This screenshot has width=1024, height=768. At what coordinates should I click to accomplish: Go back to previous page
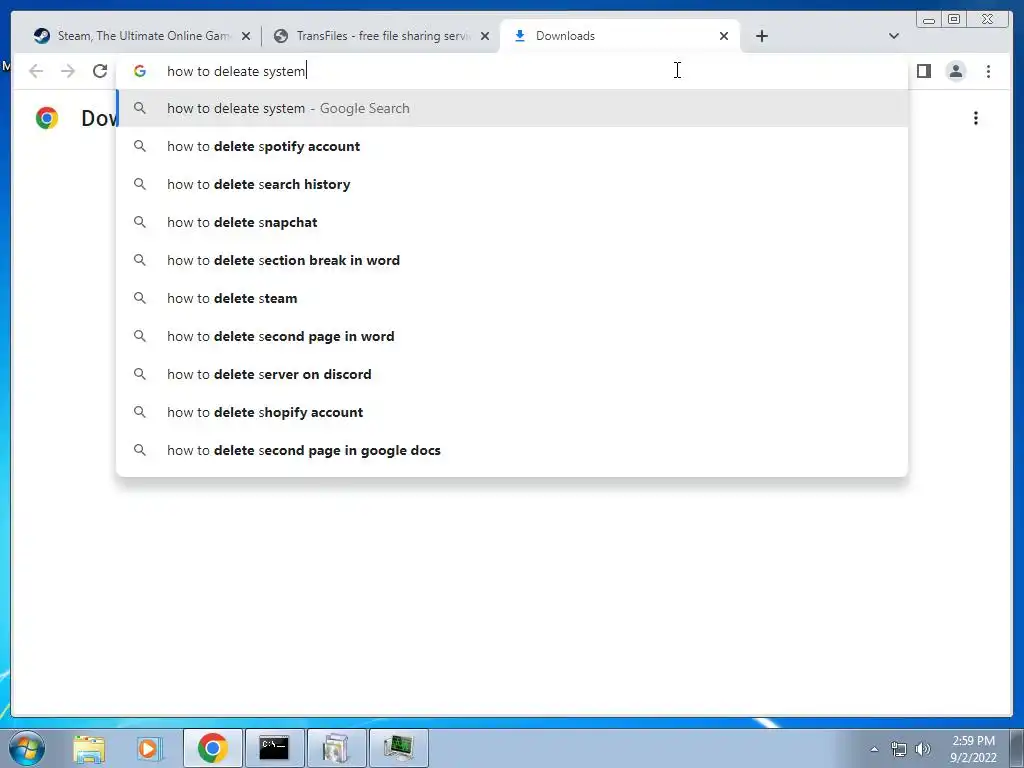click(x=36, y=71)
